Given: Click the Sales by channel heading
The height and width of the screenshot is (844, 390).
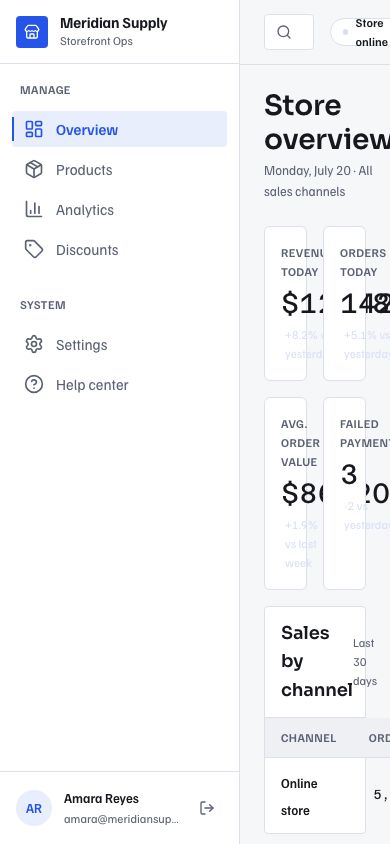Looking at the screenshot, I should 316,661.
